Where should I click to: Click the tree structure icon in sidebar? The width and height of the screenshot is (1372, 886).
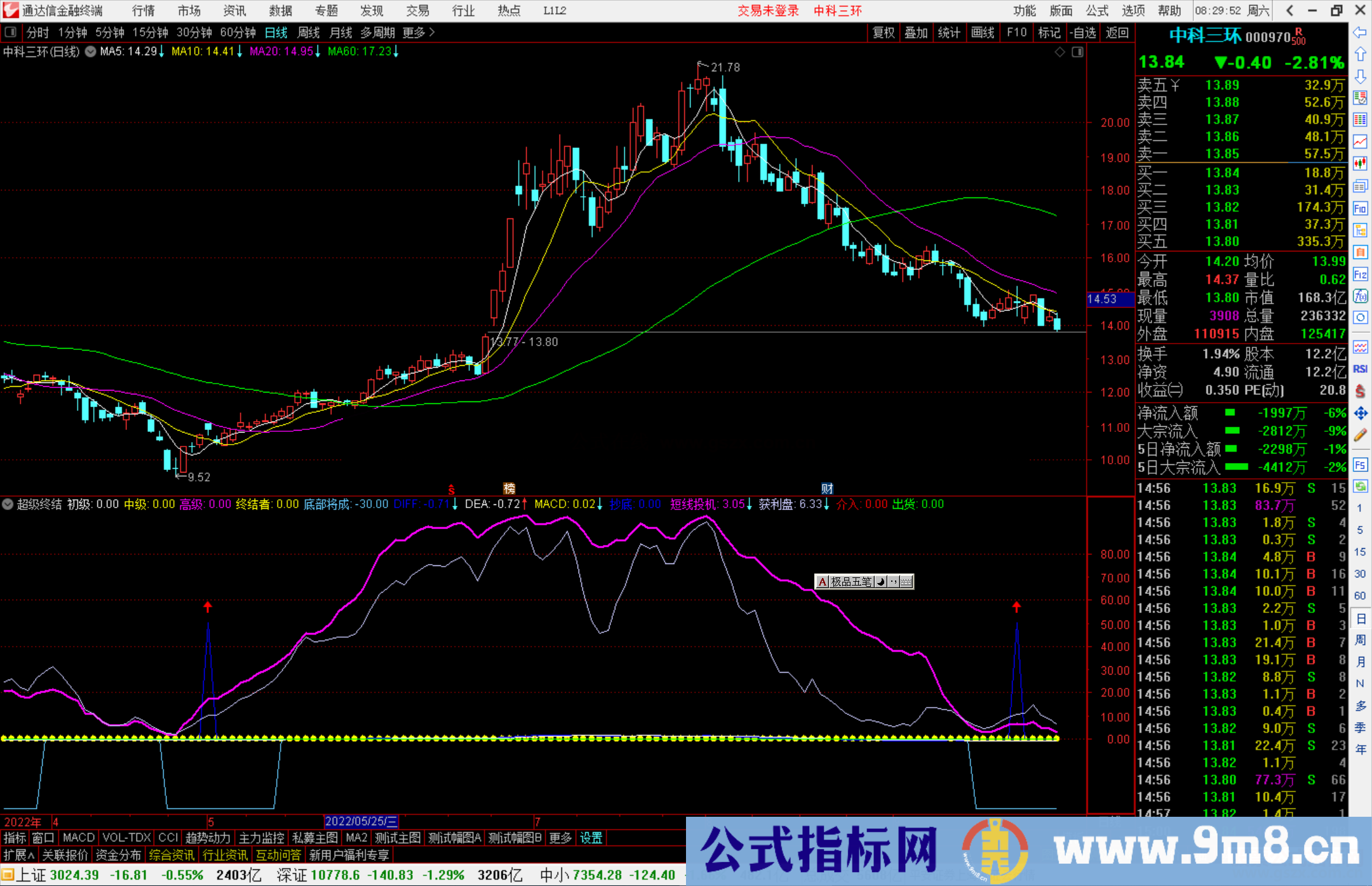click(1360, 230)
